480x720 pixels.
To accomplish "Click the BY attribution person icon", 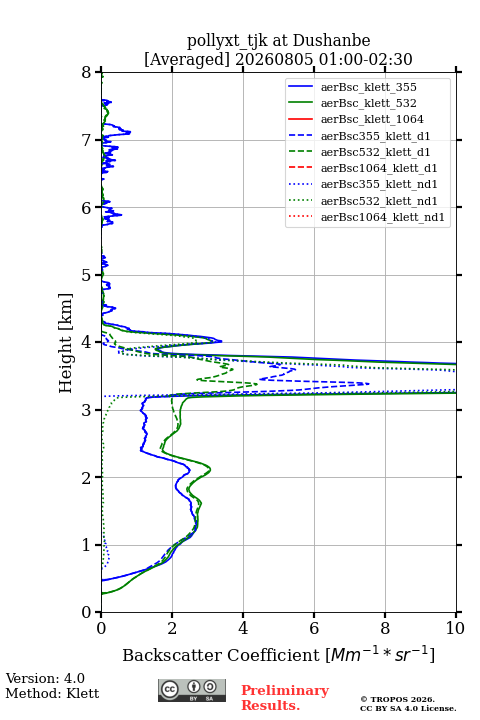I will [194, 687].
